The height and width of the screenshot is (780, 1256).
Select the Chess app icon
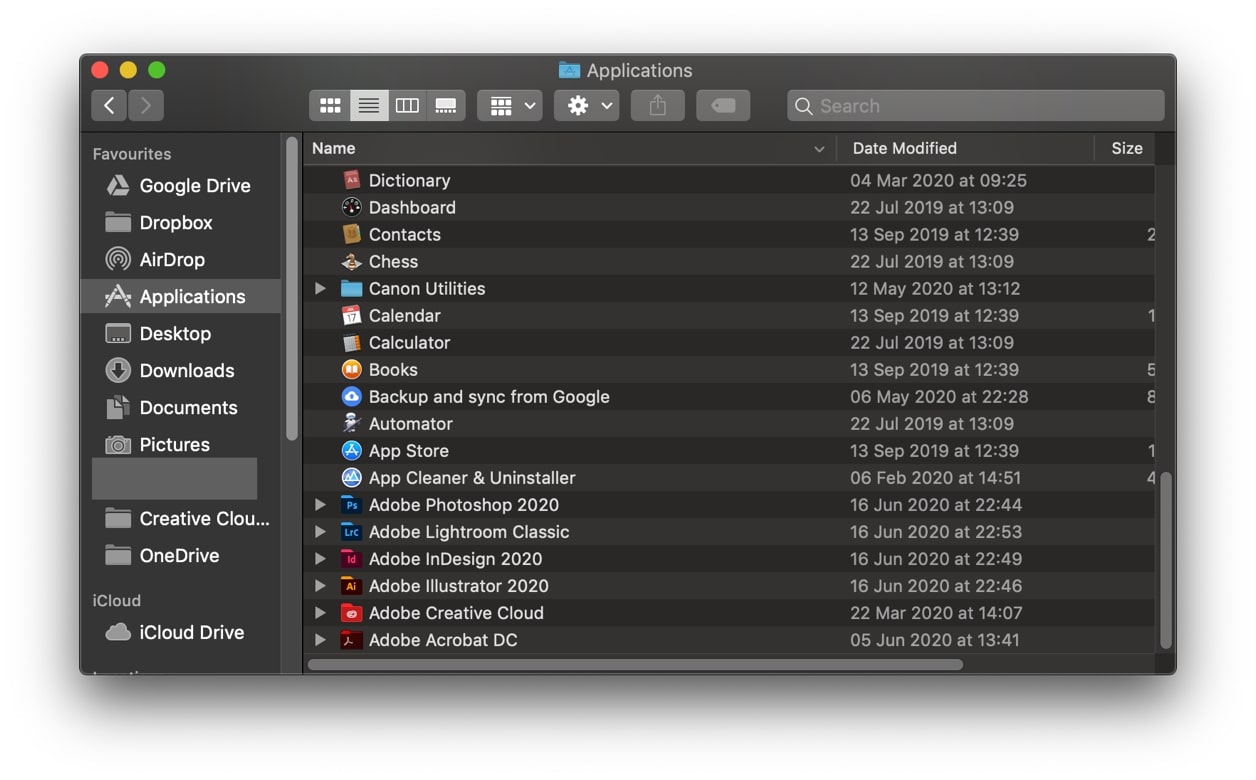tap(351, 261)
